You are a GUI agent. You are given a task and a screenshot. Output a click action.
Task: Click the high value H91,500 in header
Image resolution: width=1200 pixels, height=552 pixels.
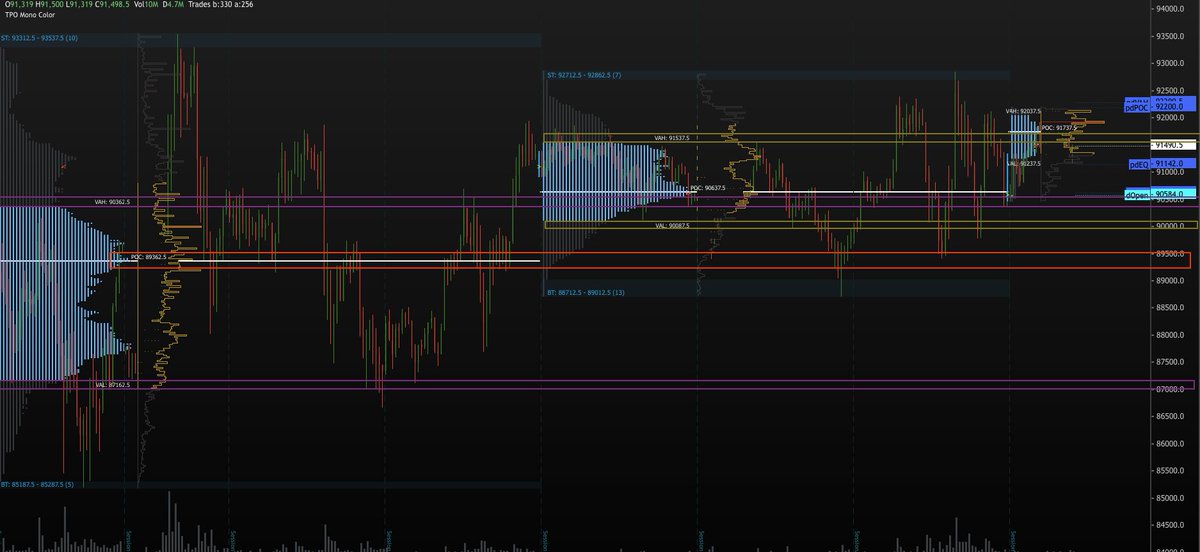coord(50,5)
